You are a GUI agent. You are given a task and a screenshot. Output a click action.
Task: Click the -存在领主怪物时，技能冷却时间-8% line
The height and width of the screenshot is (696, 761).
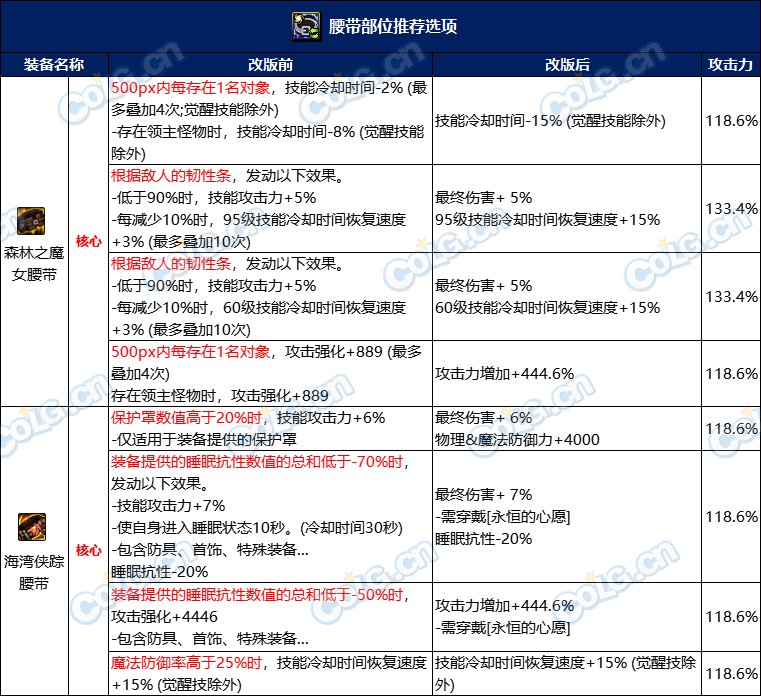[x=268, y=132]
